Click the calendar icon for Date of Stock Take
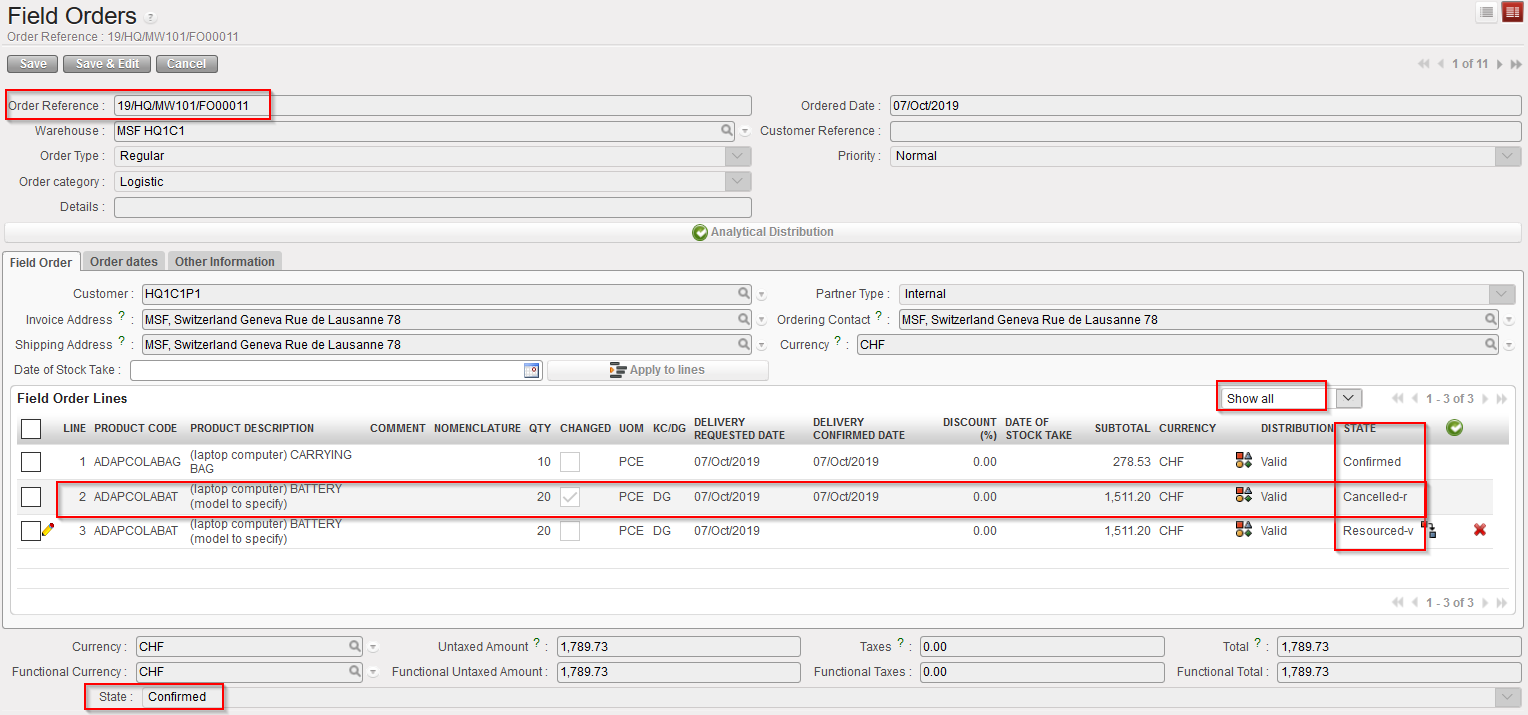 [531, 370]
